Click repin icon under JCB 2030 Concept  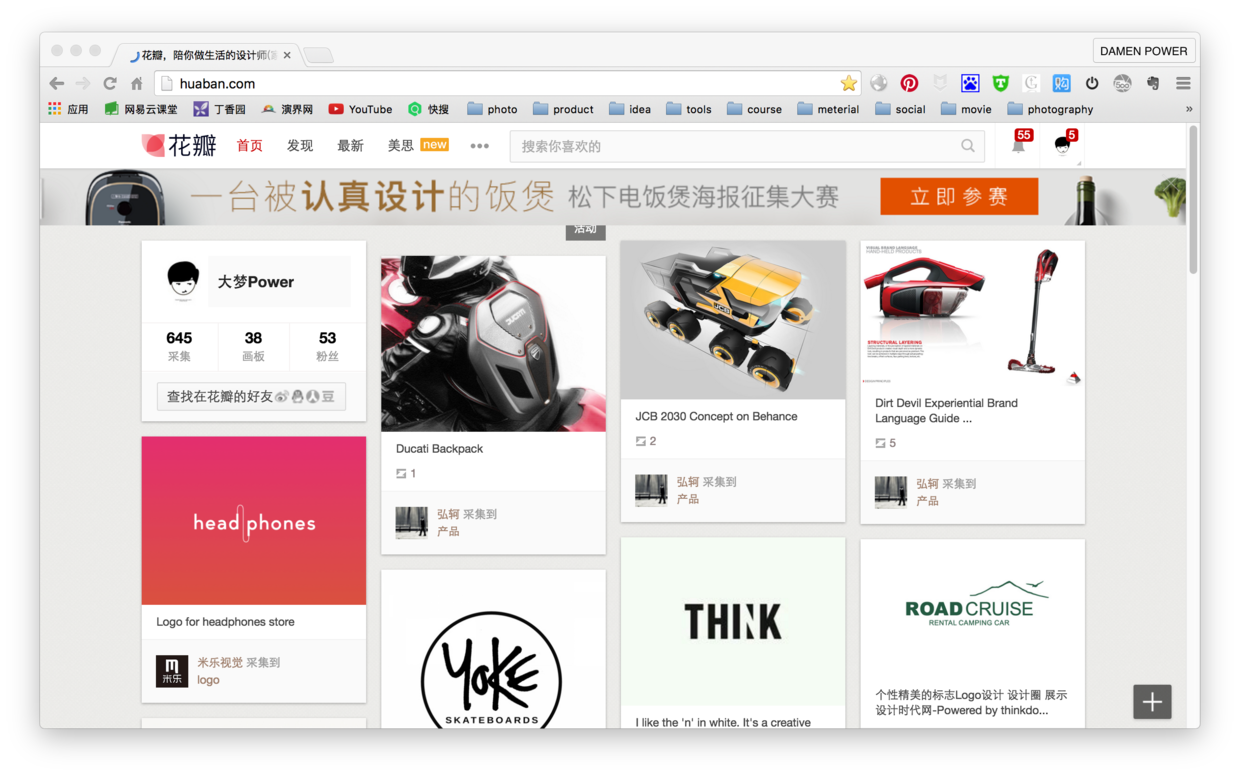pyautogui.click(x=641, y=441)
